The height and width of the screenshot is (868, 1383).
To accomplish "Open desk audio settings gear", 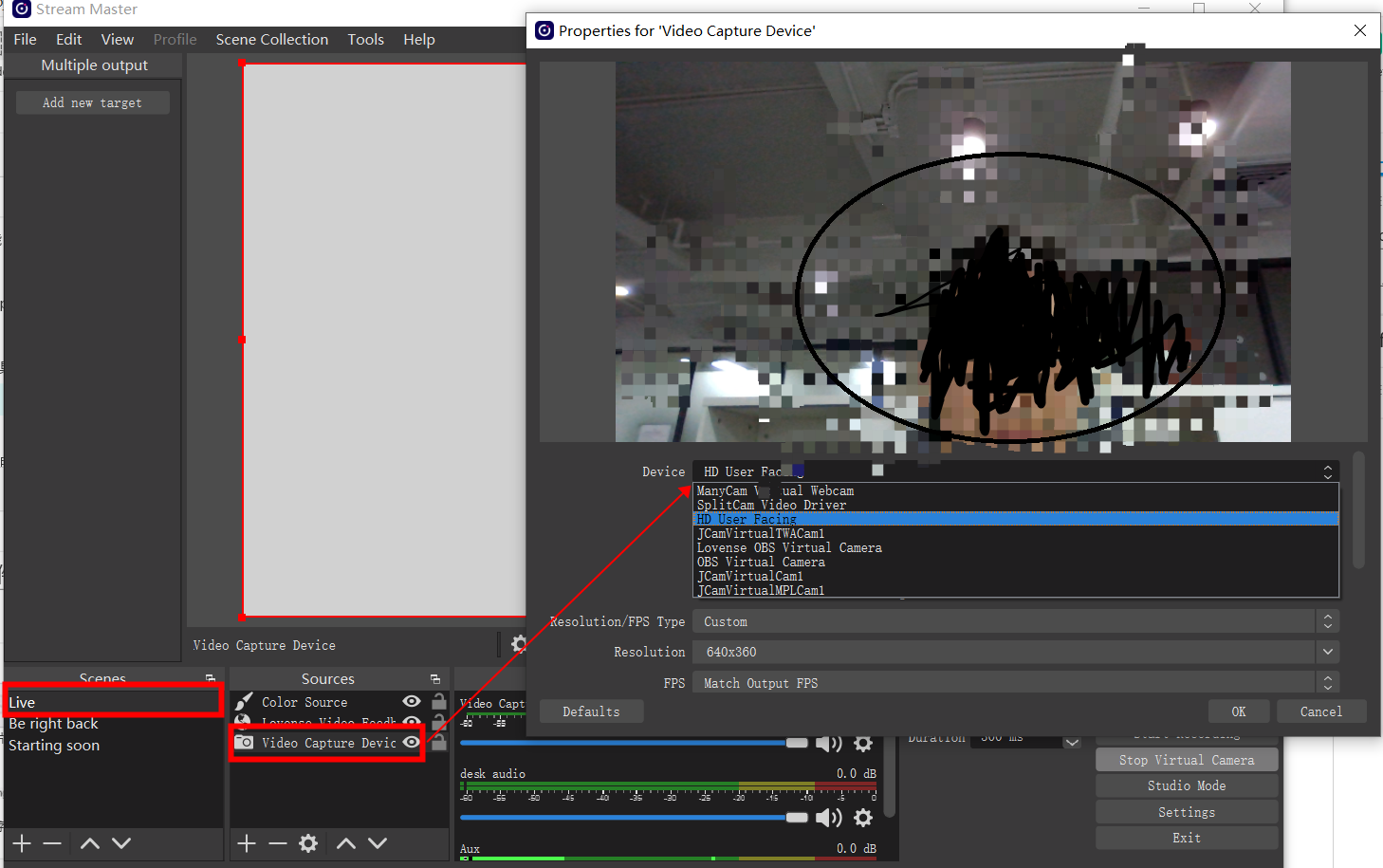I will [863, 818].
